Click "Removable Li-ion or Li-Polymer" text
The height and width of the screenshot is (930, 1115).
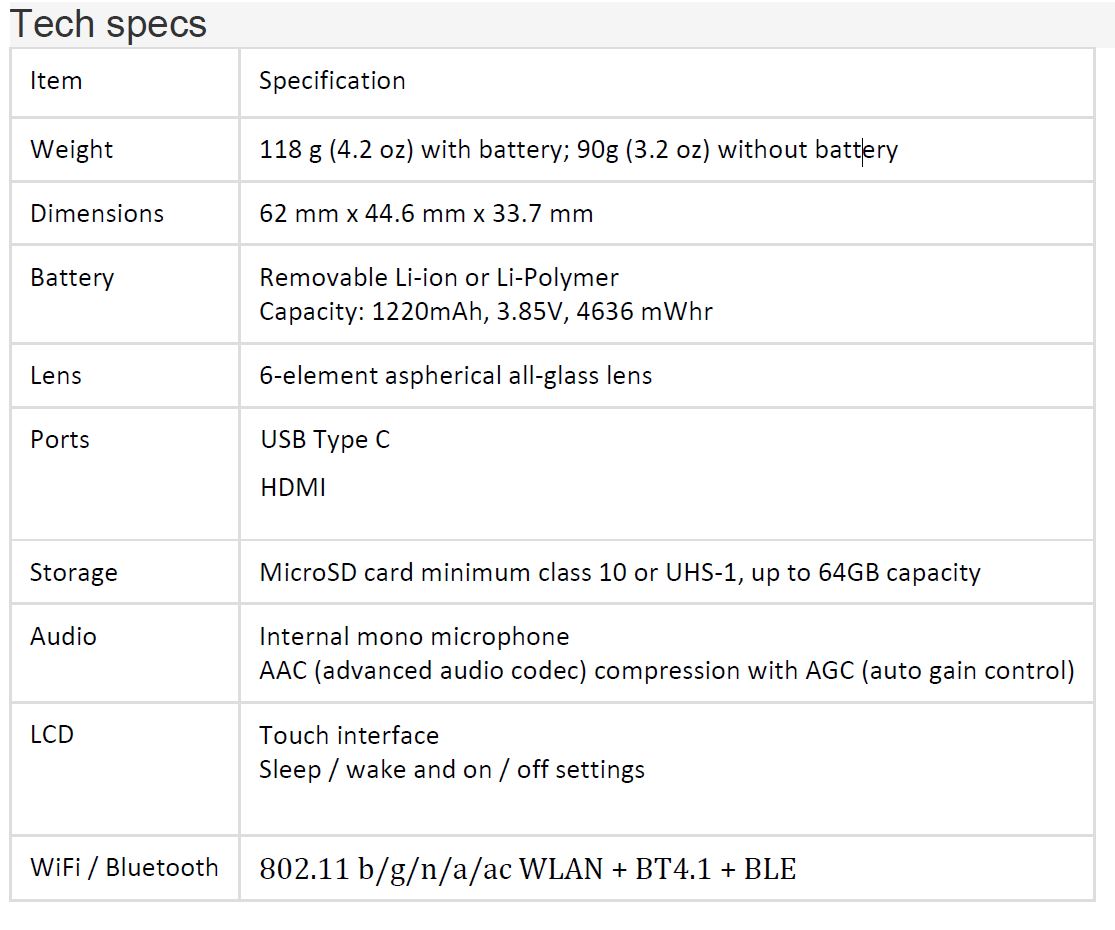tap(438, 278)
